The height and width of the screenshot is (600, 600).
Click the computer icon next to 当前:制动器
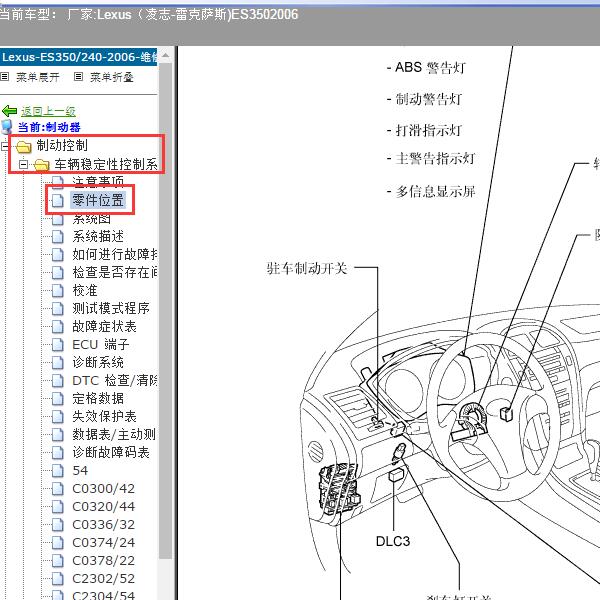[x=7, y=127]
